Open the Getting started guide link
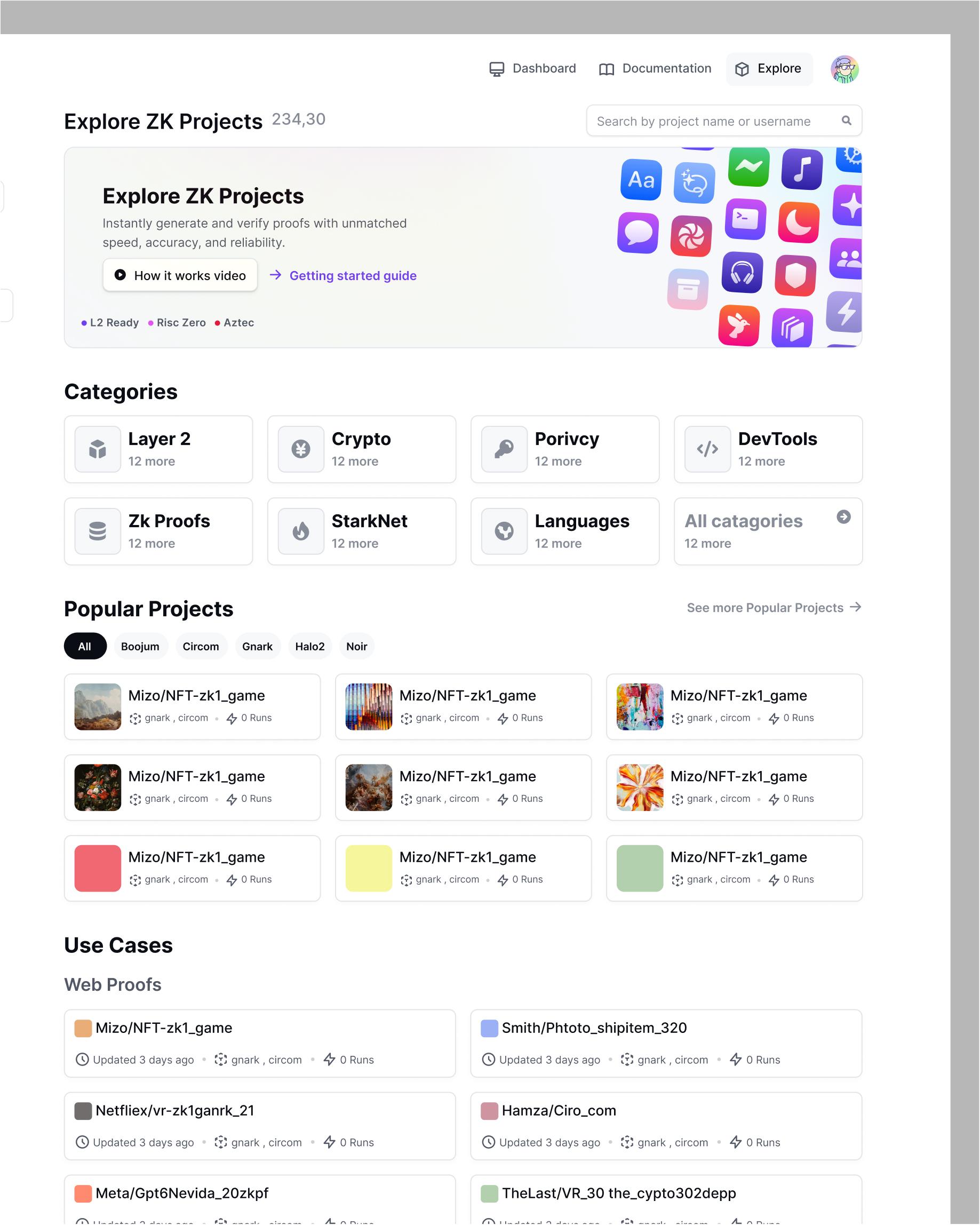The height and width of the screenshot is (1225, 980). point(343,275)
